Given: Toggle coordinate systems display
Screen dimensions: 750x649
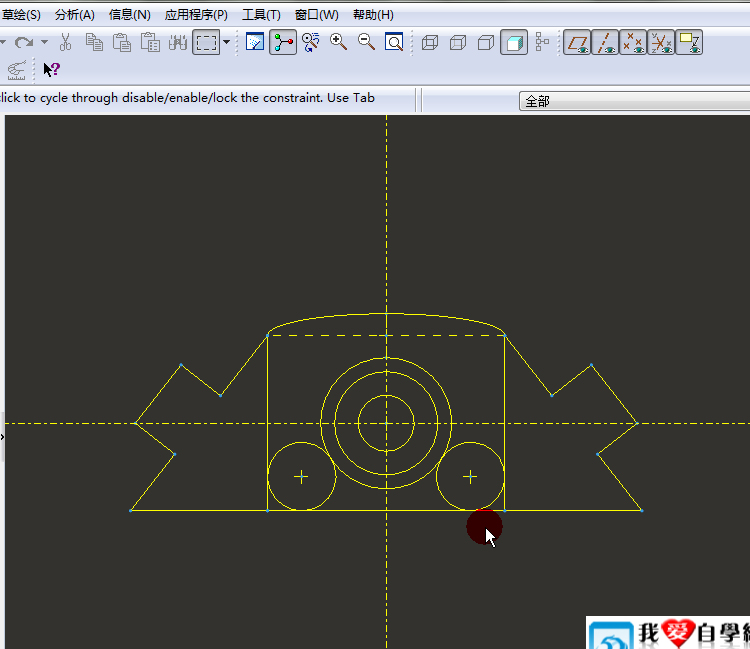Looking at the screenshot, I should pyautogui.click(x=661, y=43).
